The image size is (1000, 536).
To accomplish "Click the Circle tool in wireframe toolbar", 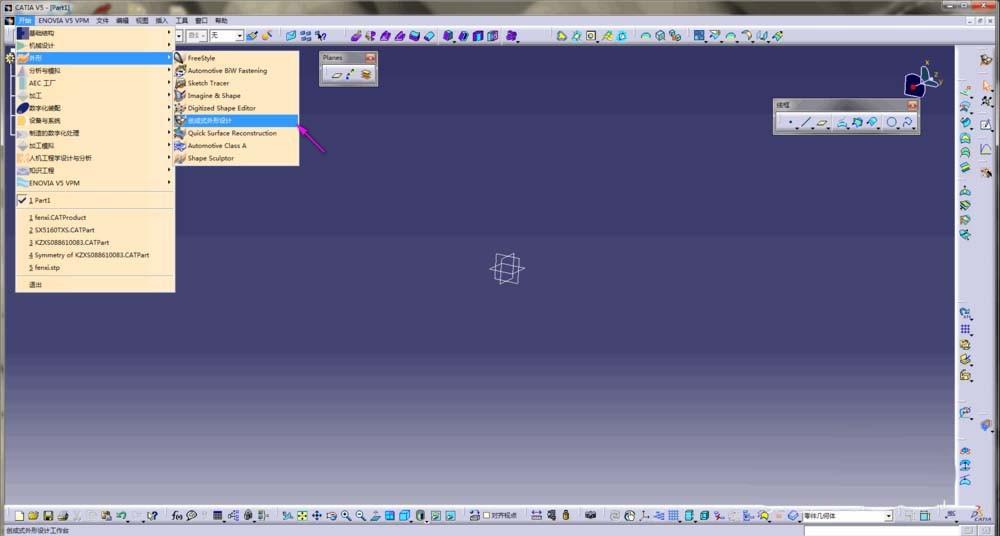I will coord(891,123).
